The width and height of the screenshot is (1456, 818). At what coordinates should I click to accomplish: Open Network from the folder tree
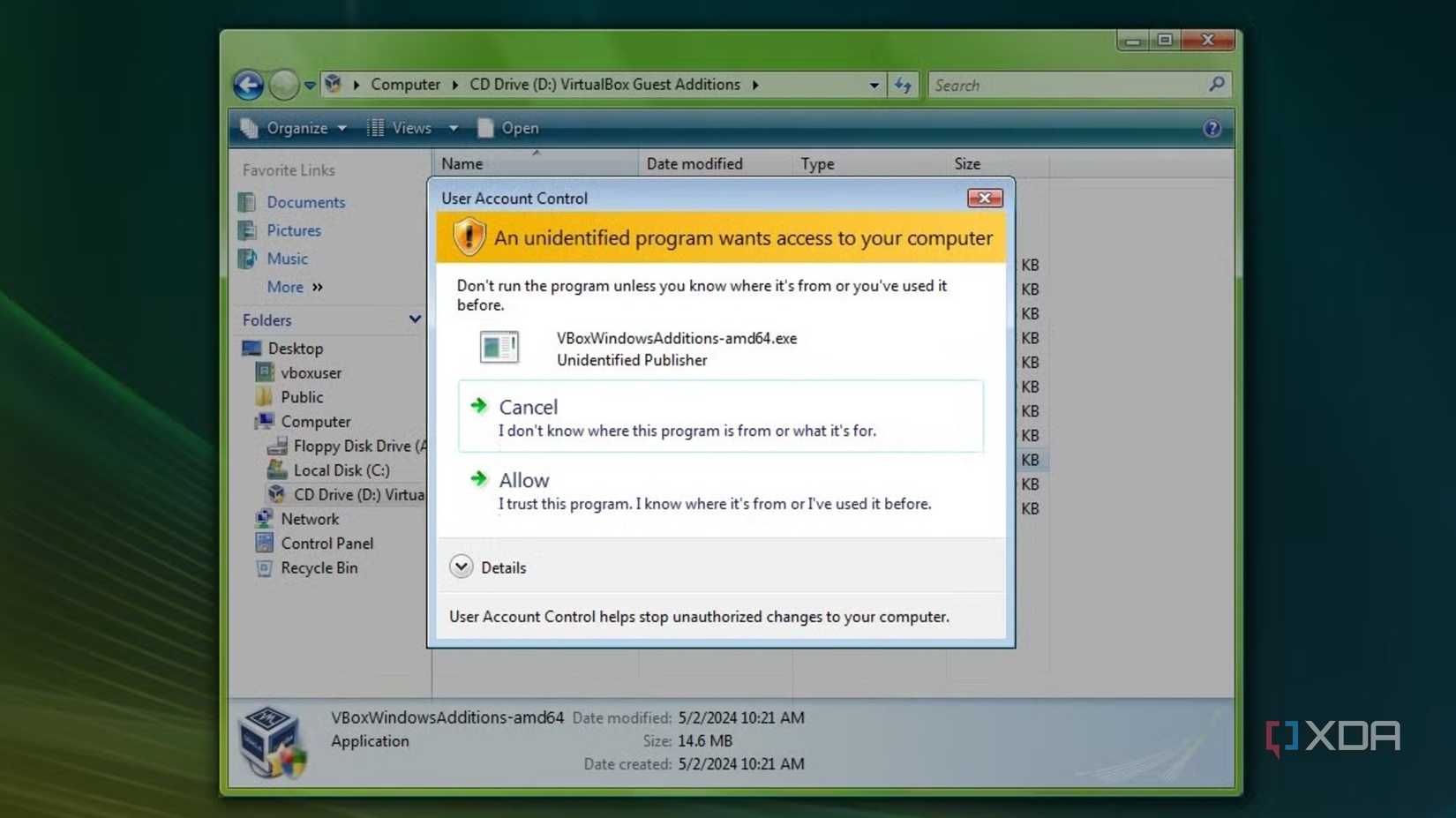coord(310,519)
